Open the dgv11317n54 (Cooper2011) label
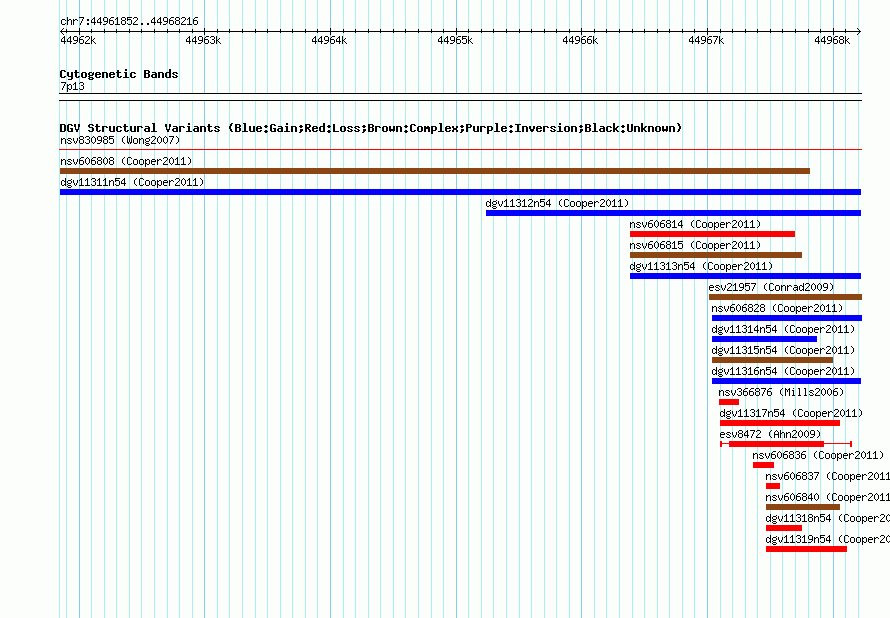Screen dimensions: 890x618 click(x=791, y=413)
